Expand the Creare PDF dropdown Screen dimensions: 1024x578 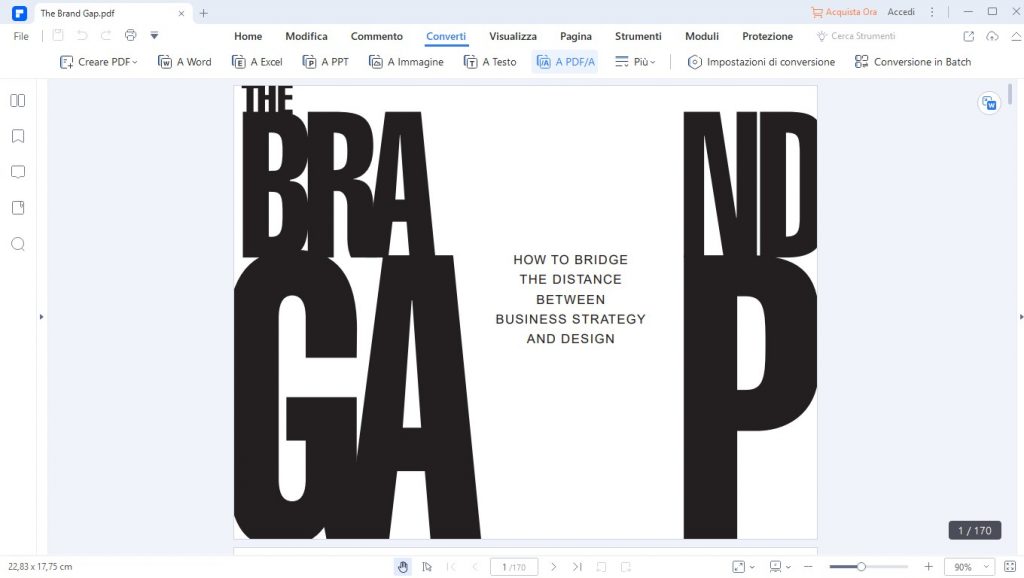100,62
